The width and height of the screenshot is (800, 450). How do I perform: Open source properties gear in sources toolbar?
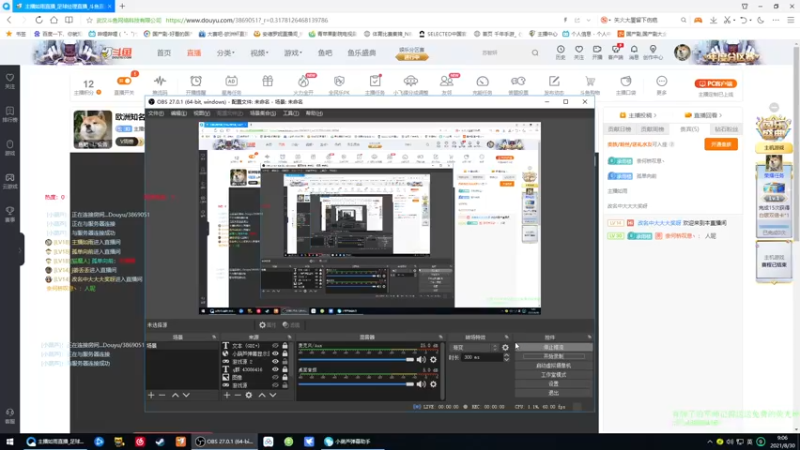pos(248,395)
